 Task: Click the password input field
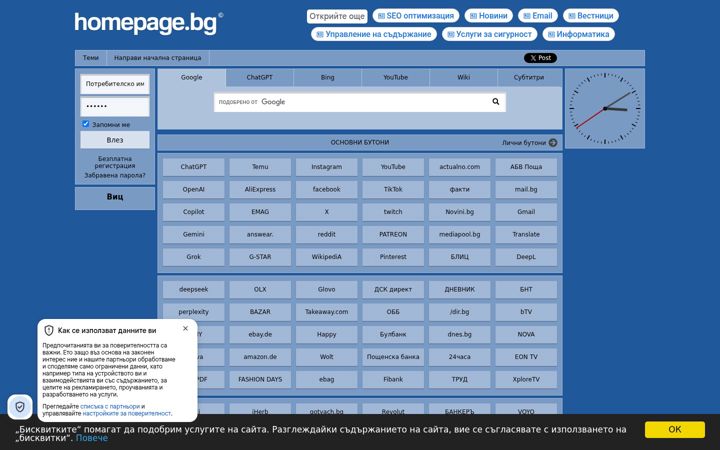pyautogui.click(x=115, y=107)
